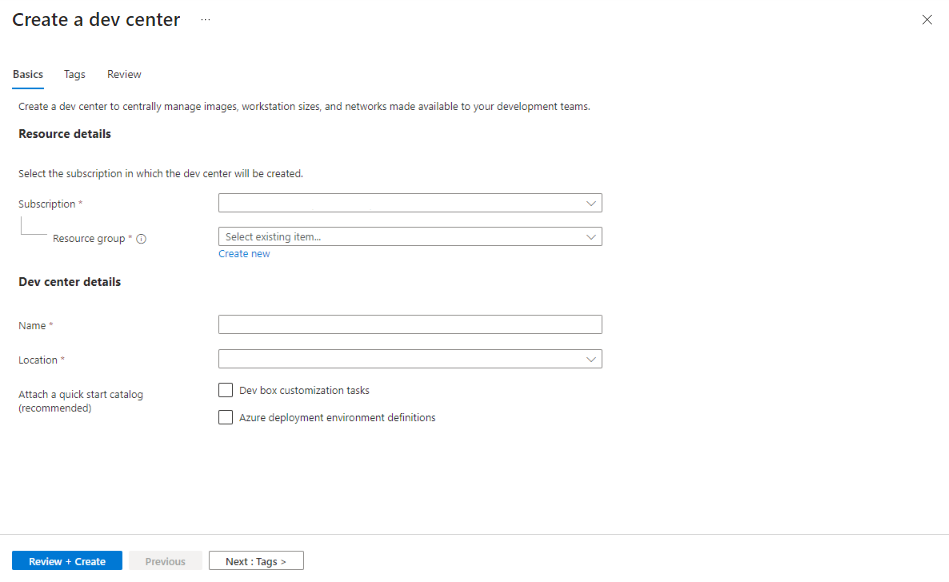Click the Review + Create button
Image resolution: width=949 pixels, height=582 pixels.
point(67,561)
